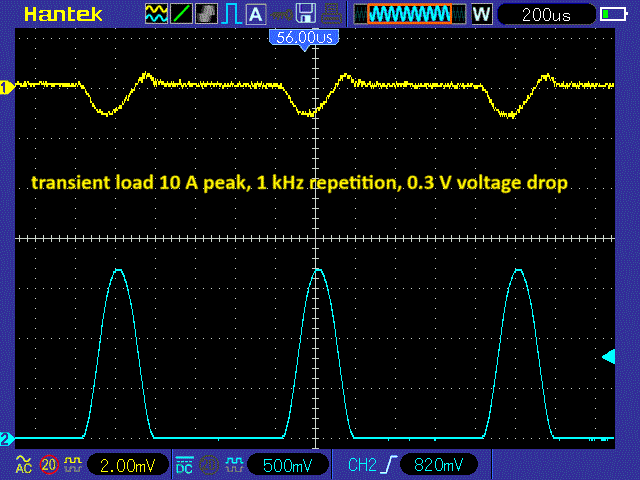Click the key lock icon
Viewport: 640px width, 480px height.
pos(281,15)
